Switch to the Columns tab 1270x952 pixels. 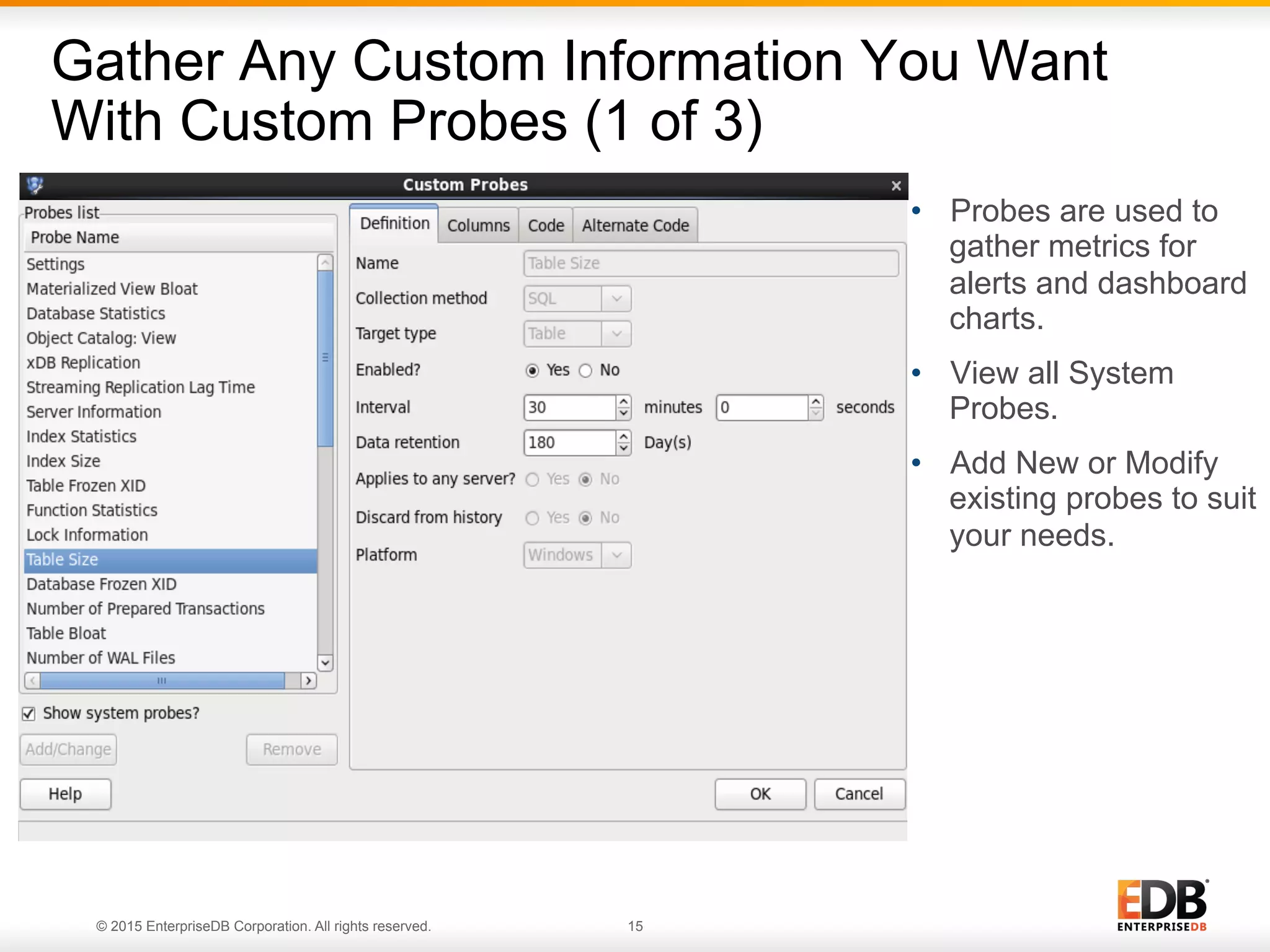[x=478, y=226]
